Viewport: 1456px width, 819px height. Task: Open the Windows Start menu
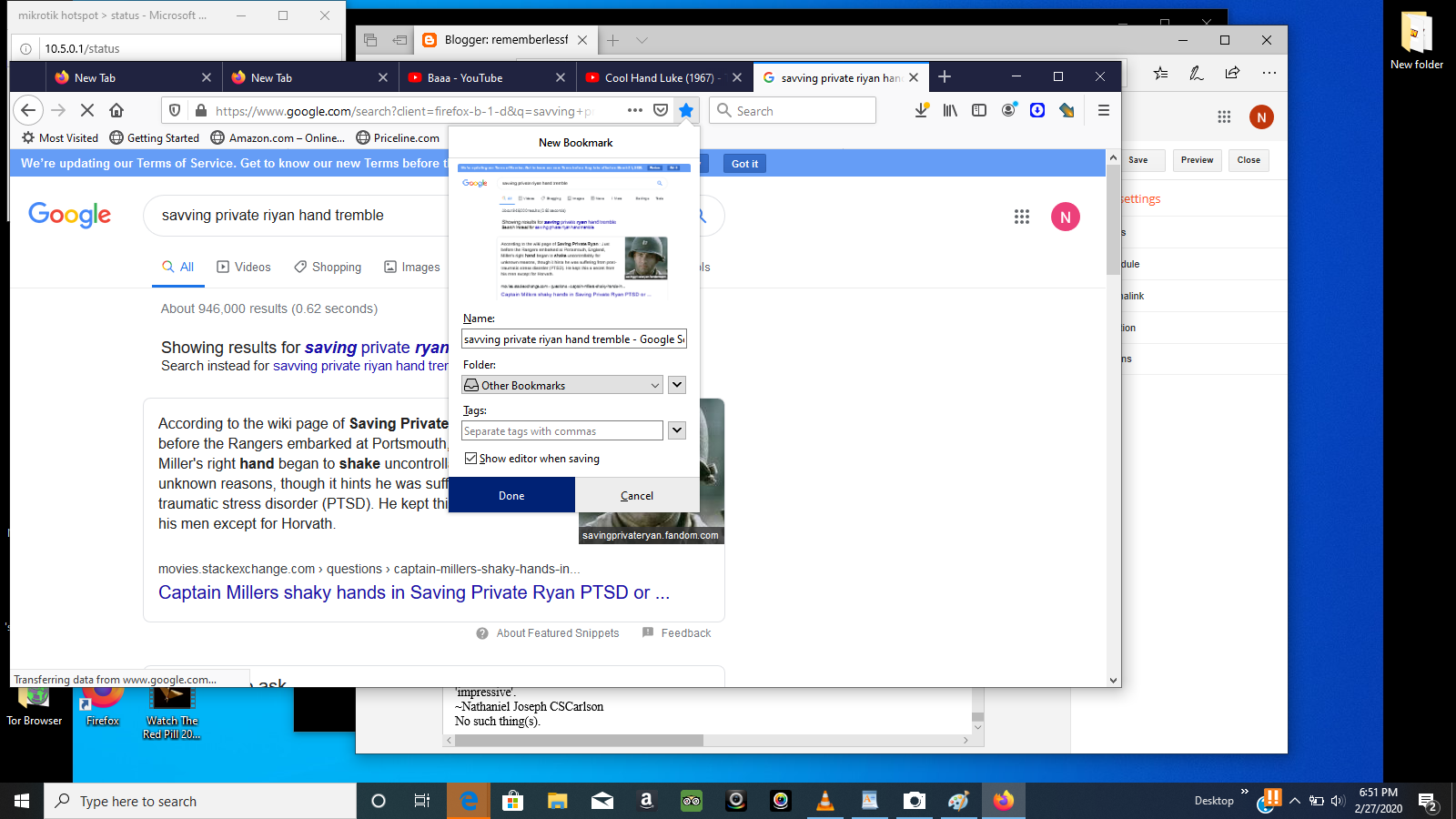coord(22,801)
